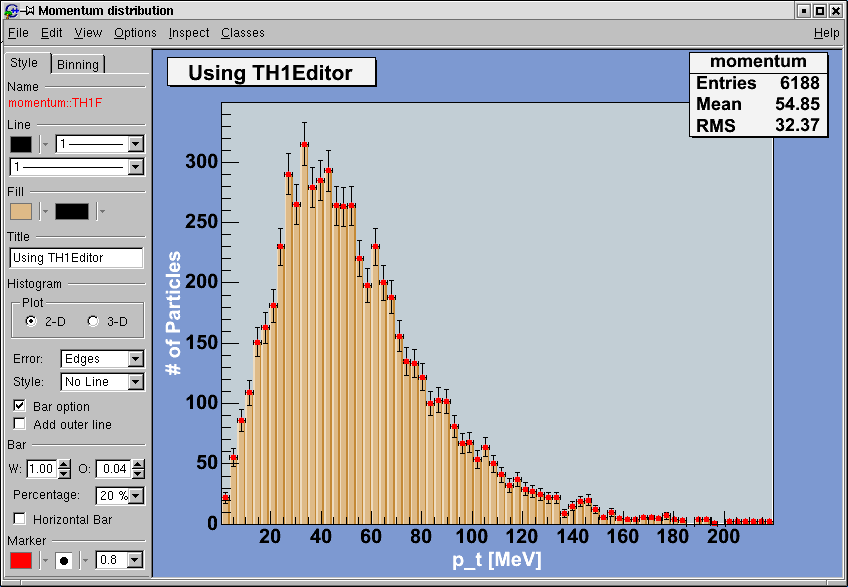Click the Title text field Using TH1Editor
Image resolution: width=848 pixels, height=587 pixels.
(x=76, y=258)
